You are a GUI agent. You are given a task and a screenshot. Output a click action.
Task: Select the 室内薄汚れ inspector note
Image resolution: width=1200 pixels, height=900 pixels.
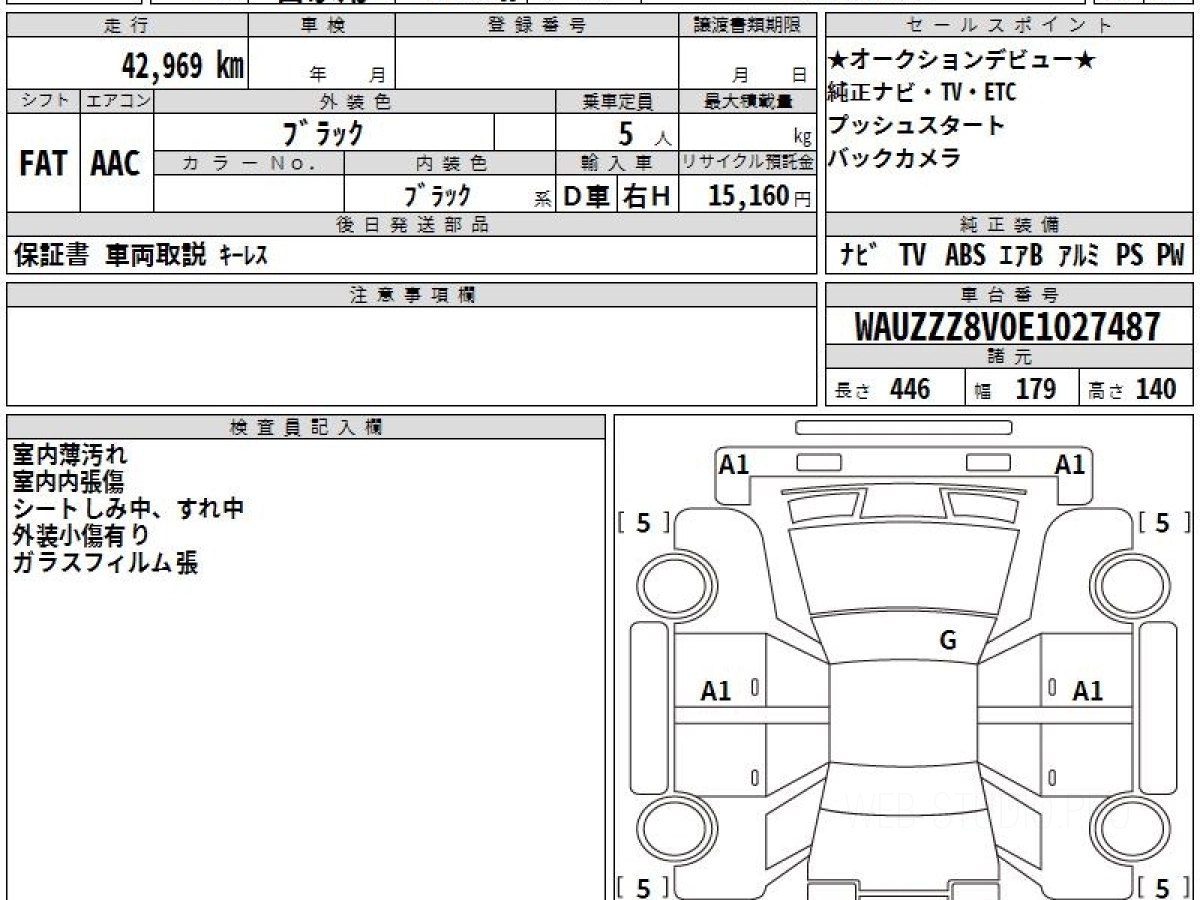coord(70,455)
